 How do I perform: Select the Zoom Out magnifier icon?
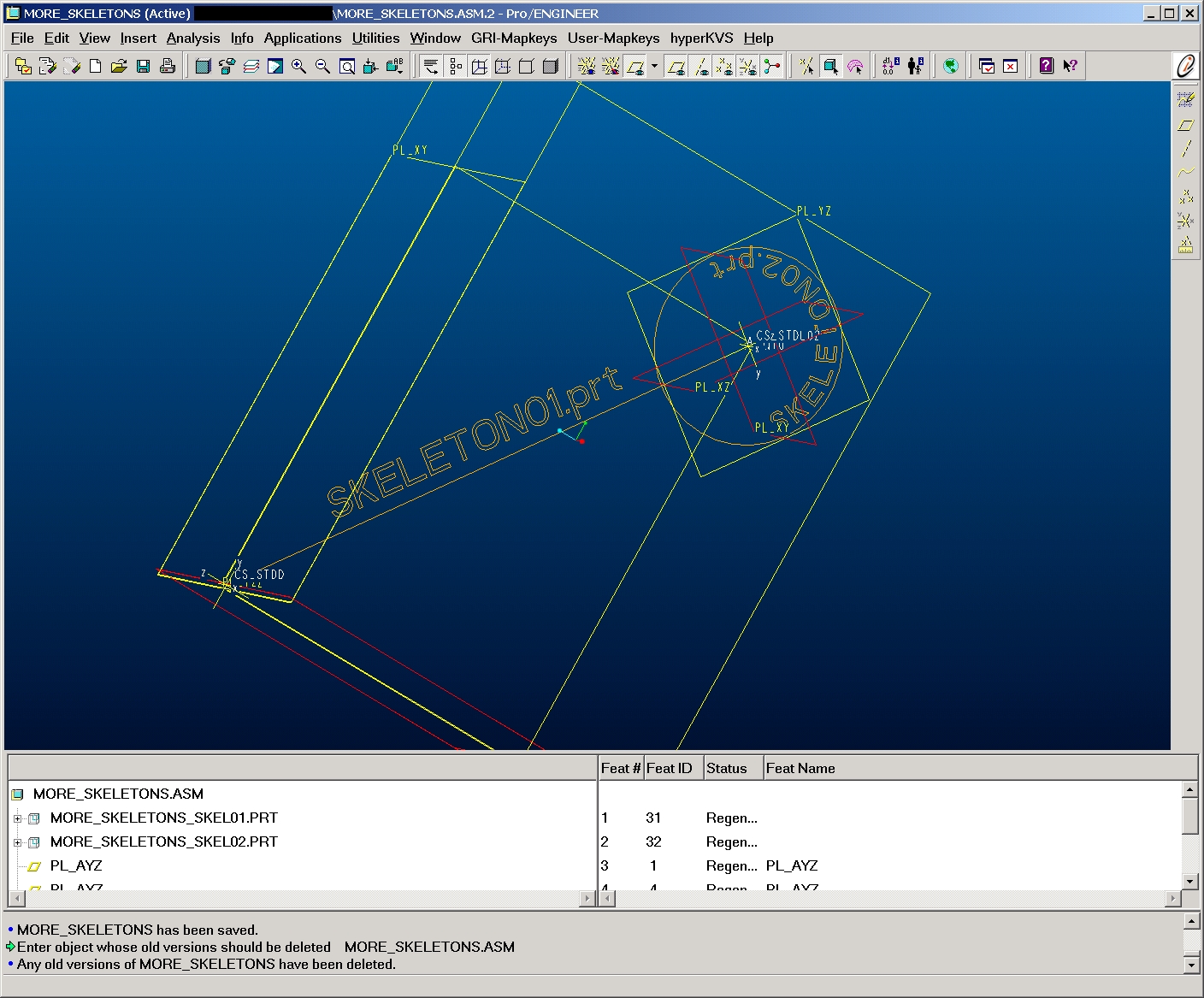323,66
